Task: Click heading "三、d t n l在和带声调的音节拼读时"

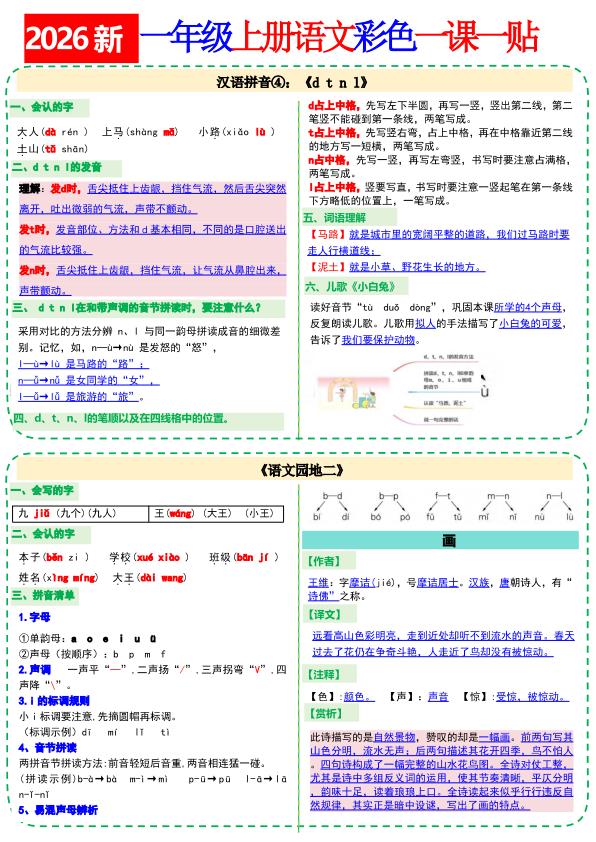Action: (x=148, y=308)
